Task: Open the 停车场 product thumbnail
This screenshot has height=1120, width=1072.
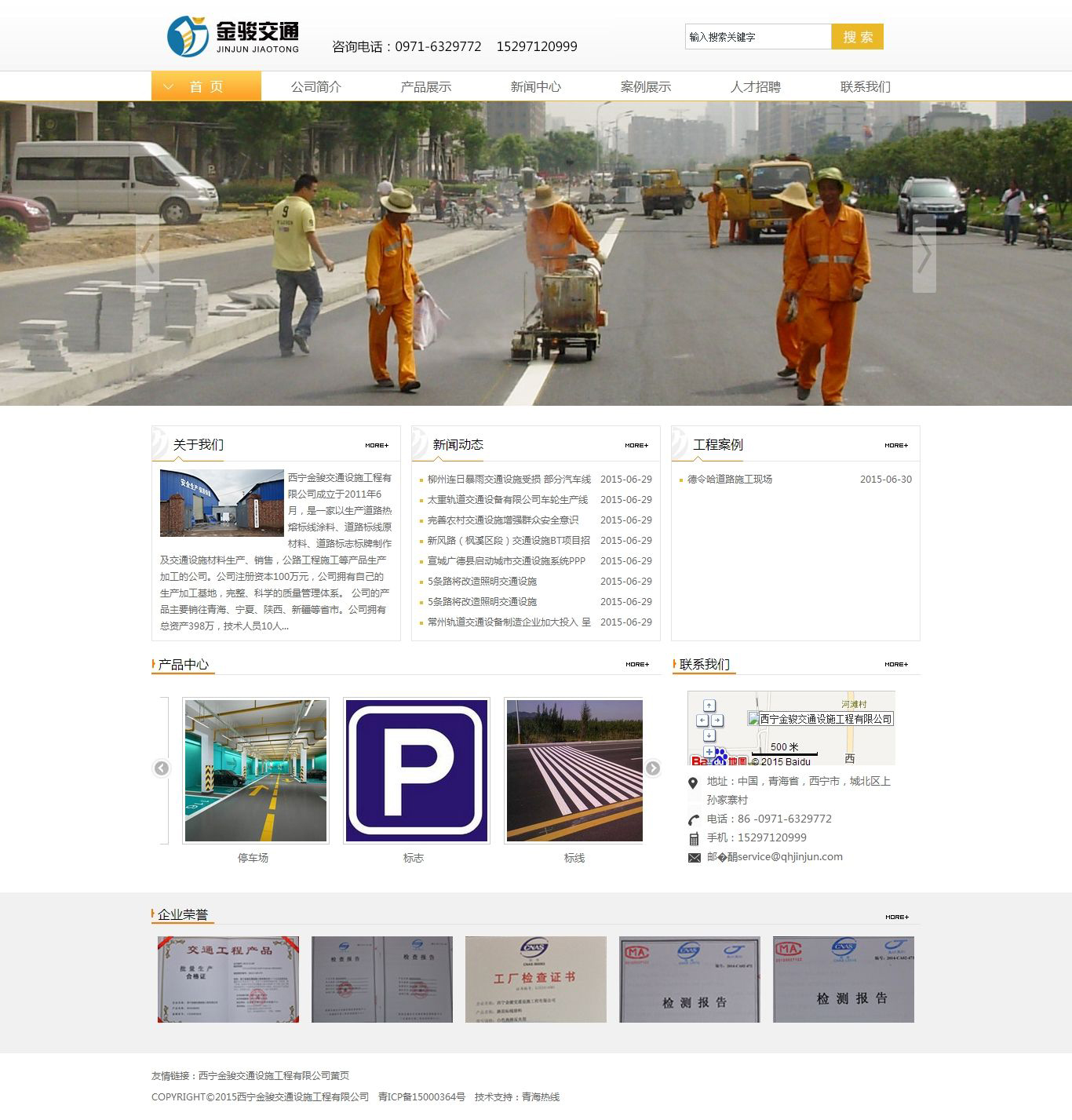Action: [256, 770]
